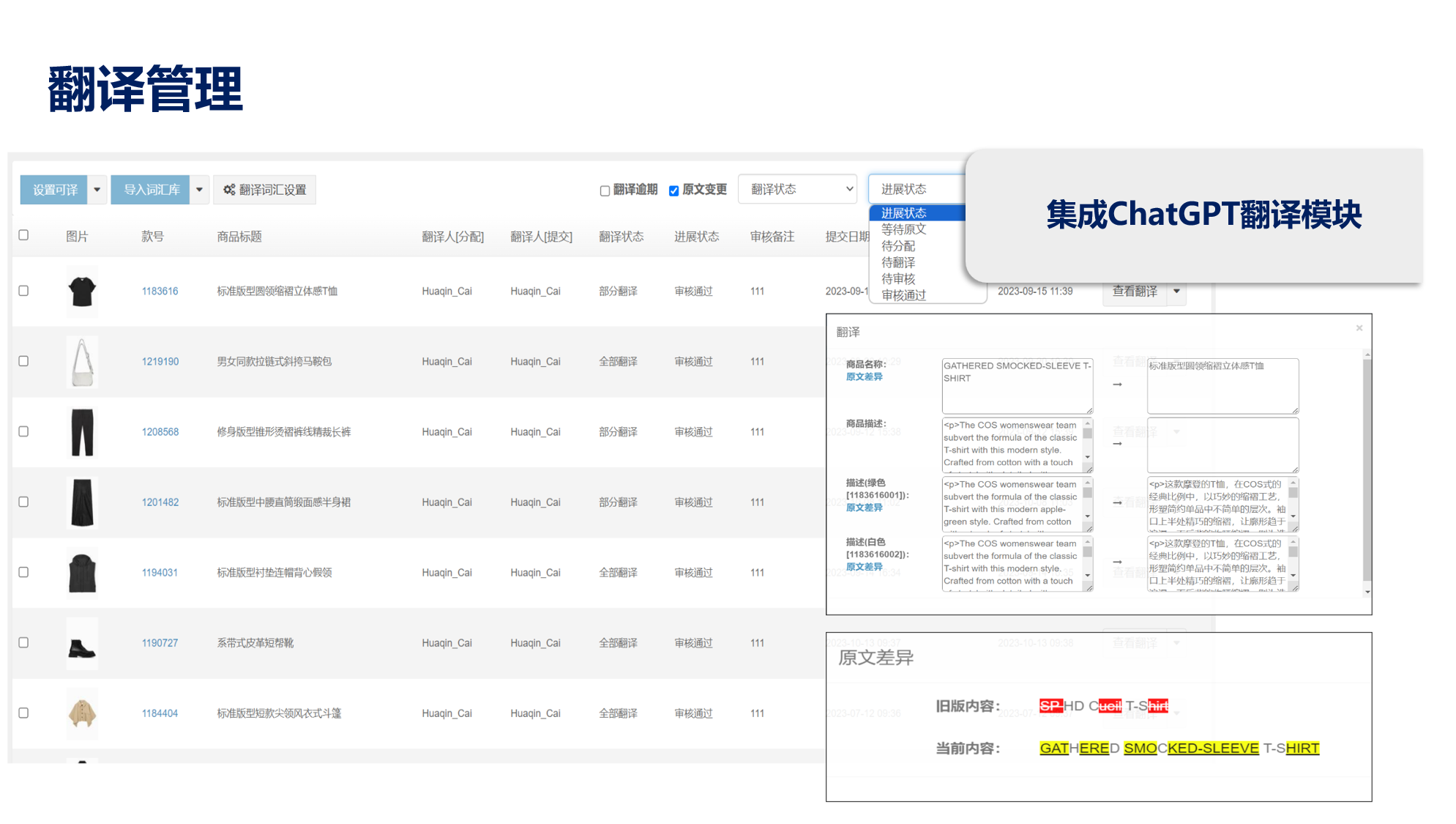
Task: Enable the 翻译逾期 checkbox
Action: pyautogui.click(x=605, y=190)
